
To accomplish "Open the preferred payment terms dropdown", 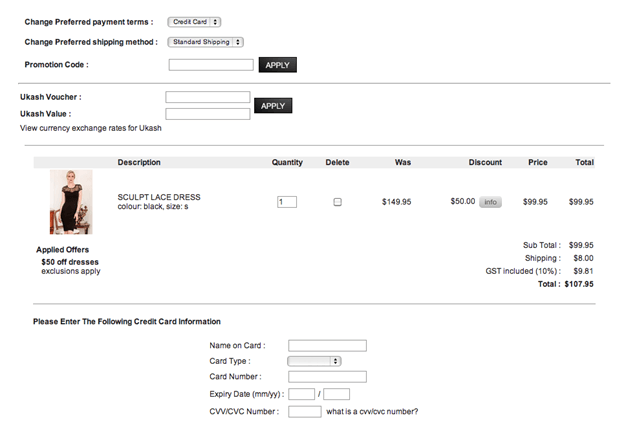I will click(x=195, y=21).
